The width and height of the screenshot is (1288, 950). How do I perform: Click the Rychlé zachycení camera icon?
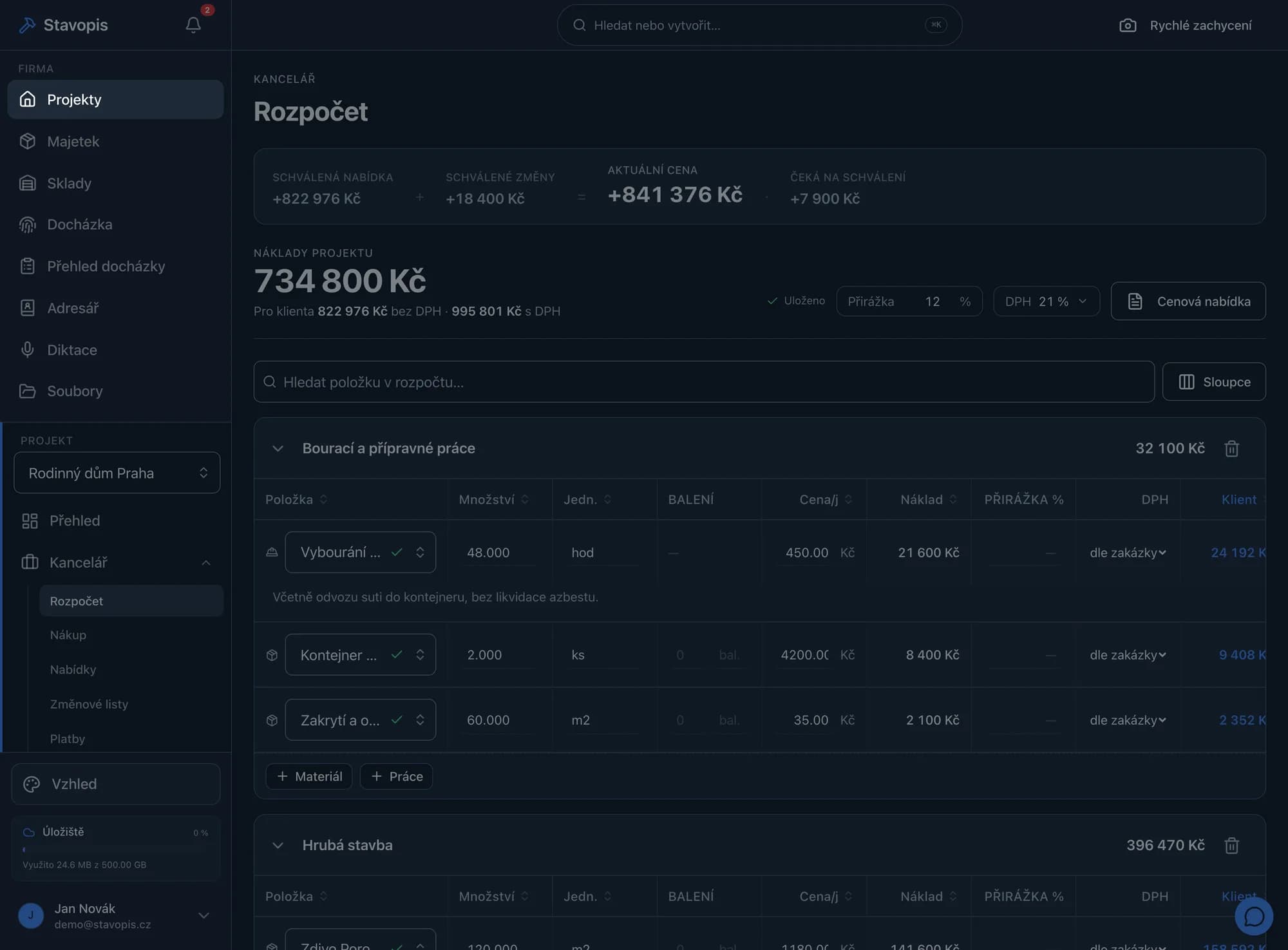click(1128, 25)
